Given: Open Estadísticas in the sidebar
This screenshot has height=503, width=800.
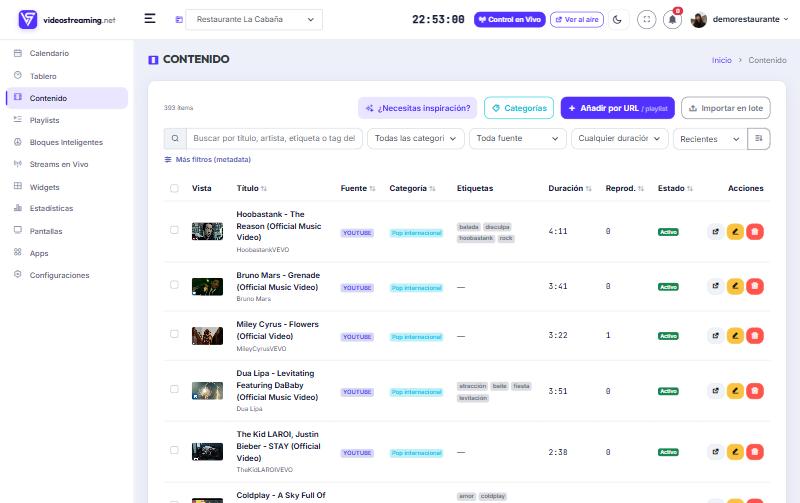Looking at the screenshot, I should pos(66,208).
